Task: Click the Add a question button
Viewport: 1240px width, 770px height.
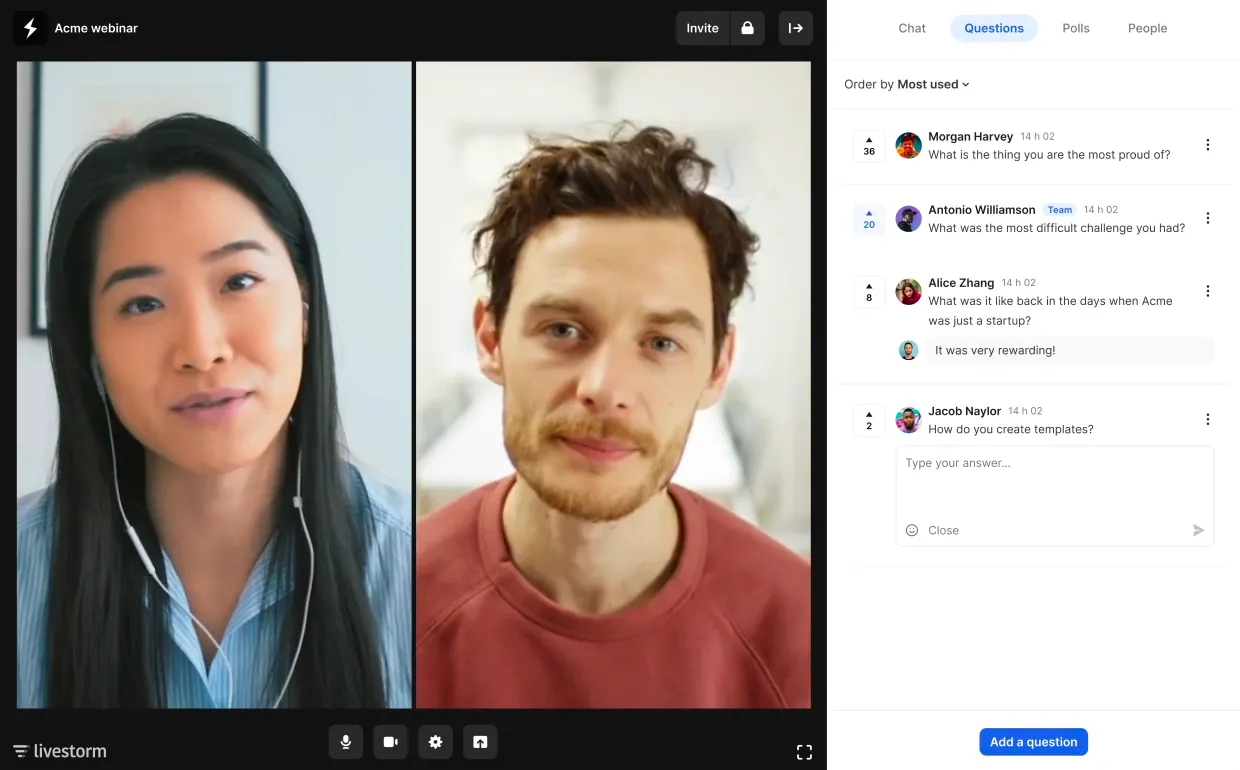Action: [1033, 742]
